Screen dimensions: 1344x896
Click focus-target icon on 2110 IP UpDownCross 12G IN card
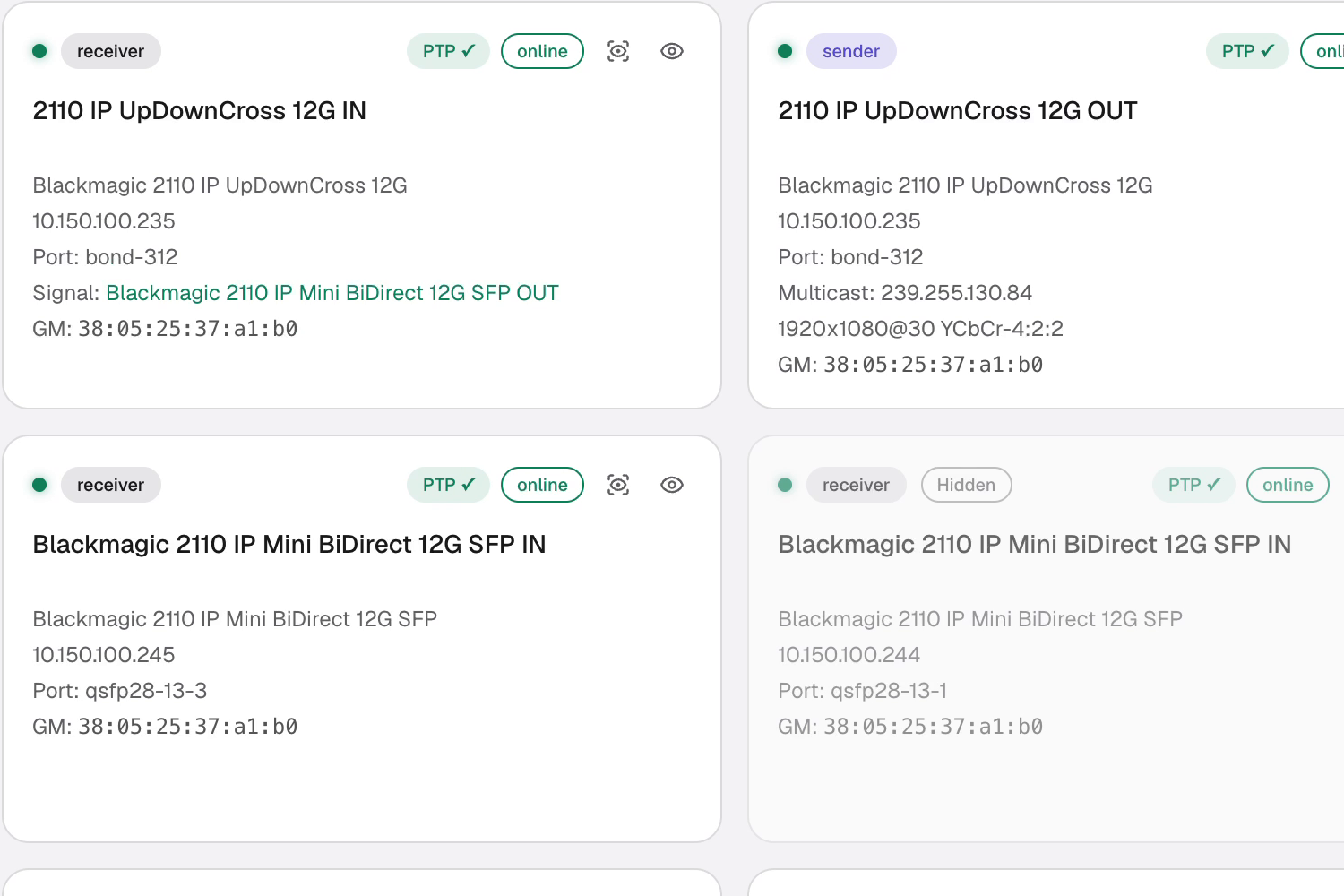618,51
